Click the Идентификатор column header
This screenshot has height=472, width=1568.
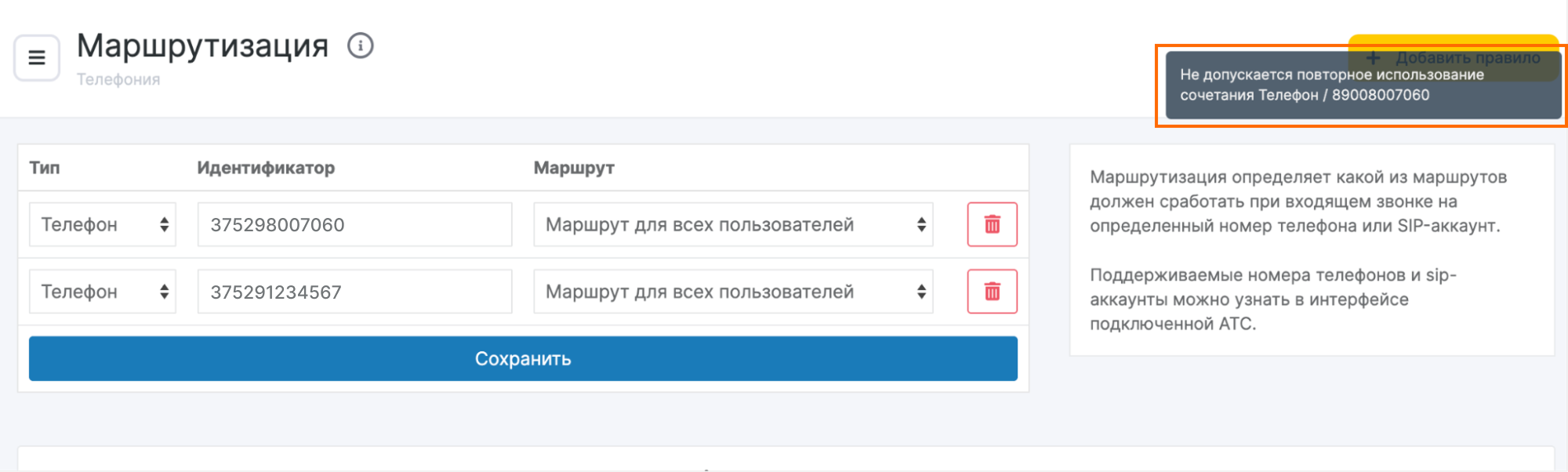click(266, 168)
